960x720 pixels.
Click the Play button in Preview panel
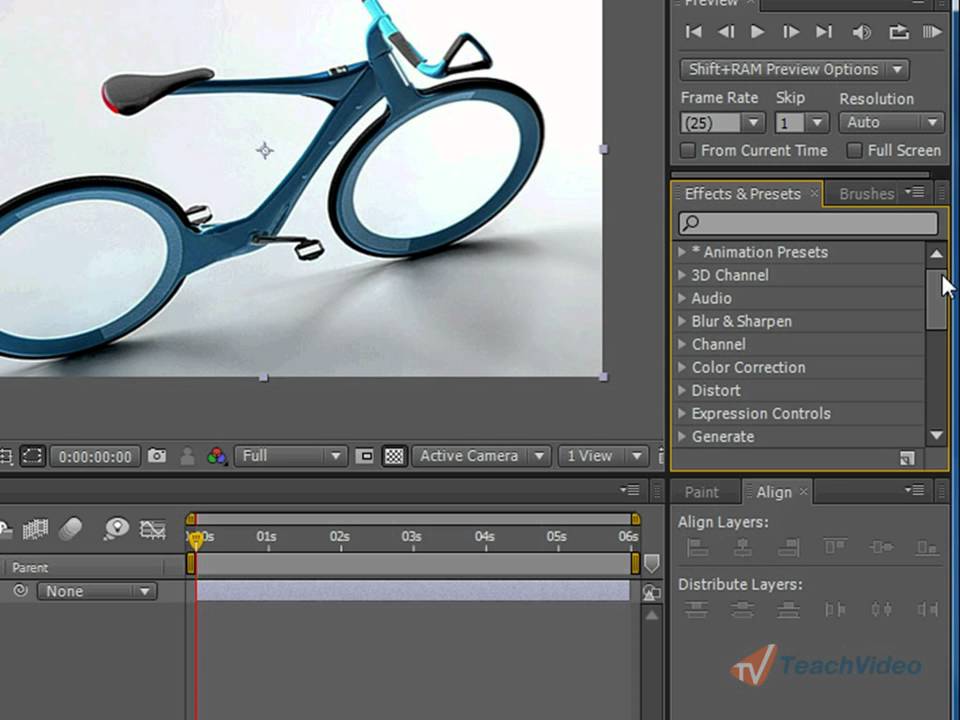758,32
